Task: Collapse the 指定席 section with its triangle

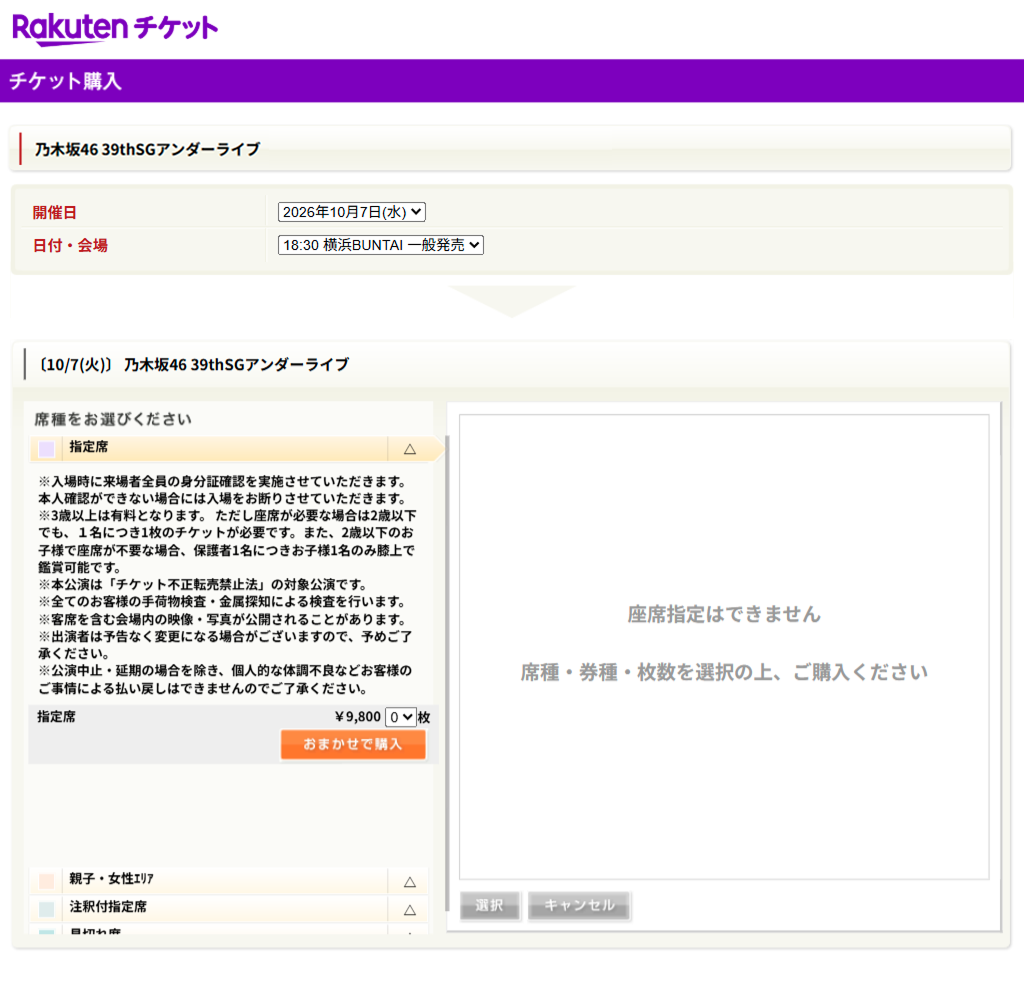Action: click(409, 449)
